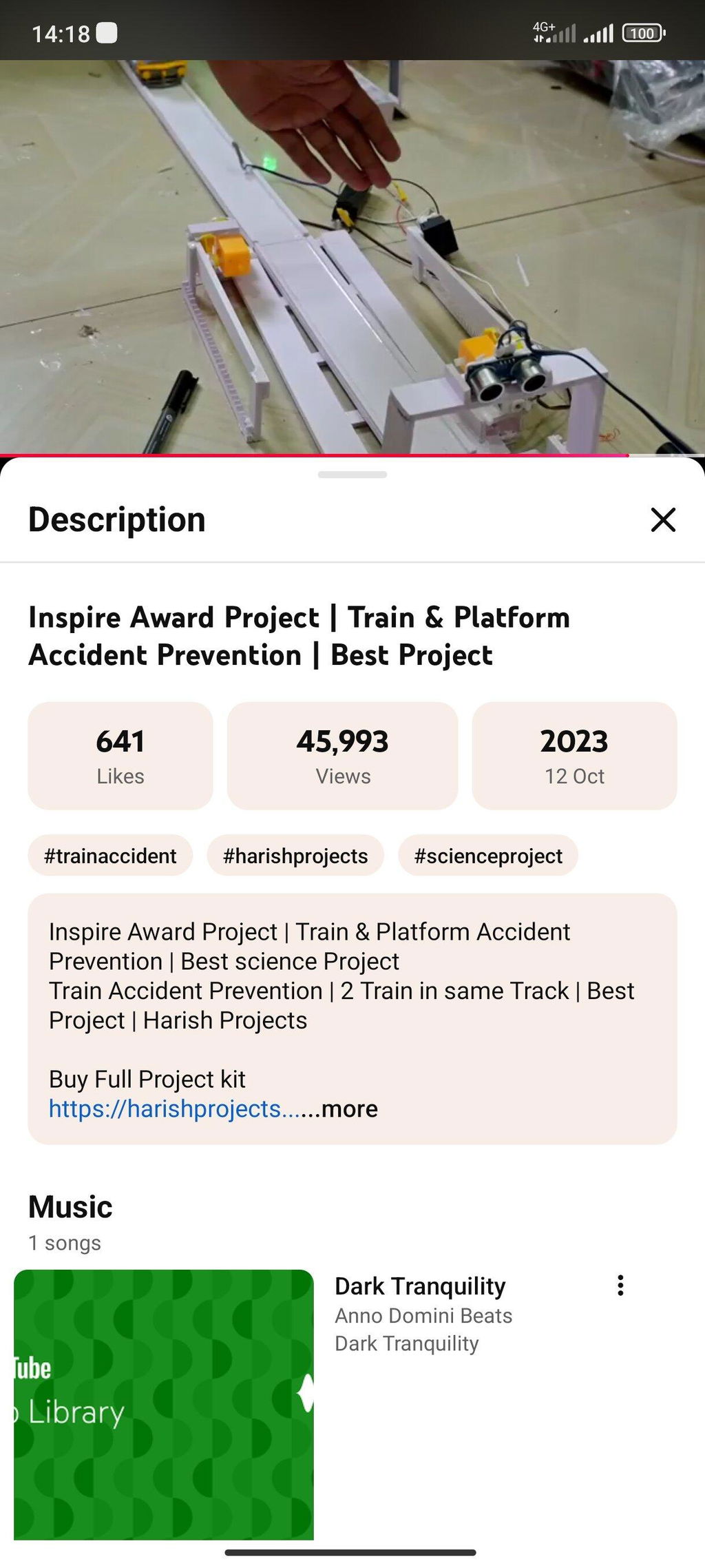Tap the drag handle above the Description panel

(x=352, y=475)
